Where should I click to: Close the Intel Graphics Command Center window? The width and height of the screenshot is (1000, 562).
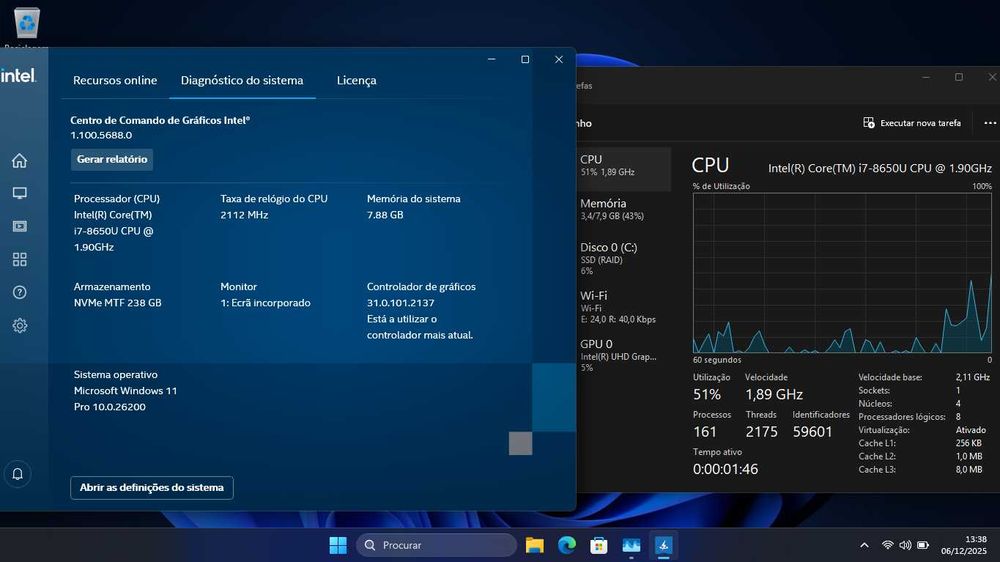[559, 59]
